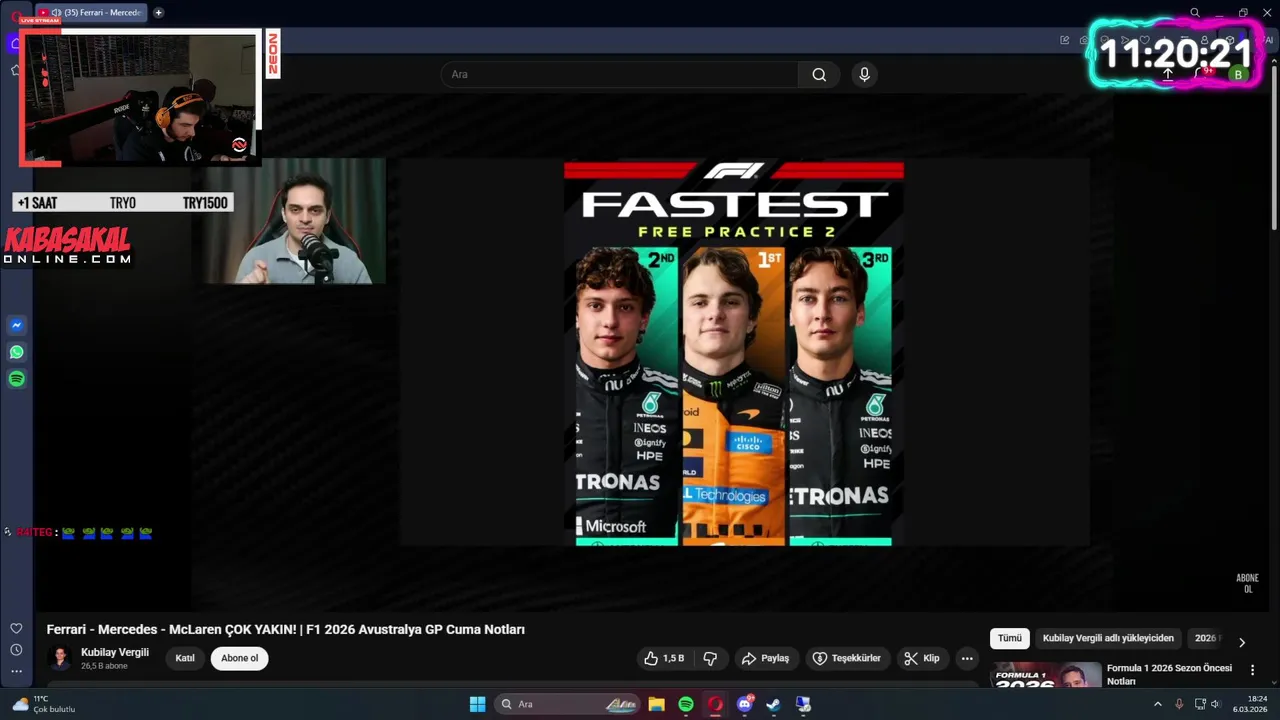The width and height of the screenshot is (1280, 720).
Task: Click 26,5 B abone subscriber count
Action: 104,666
